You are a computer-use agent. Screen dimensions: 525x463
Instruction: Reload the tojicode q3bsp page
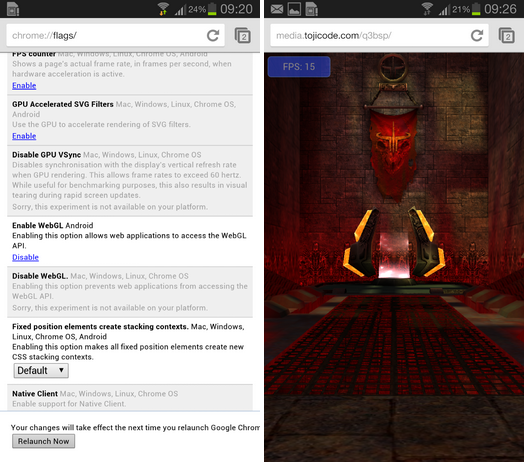point(477,35)
